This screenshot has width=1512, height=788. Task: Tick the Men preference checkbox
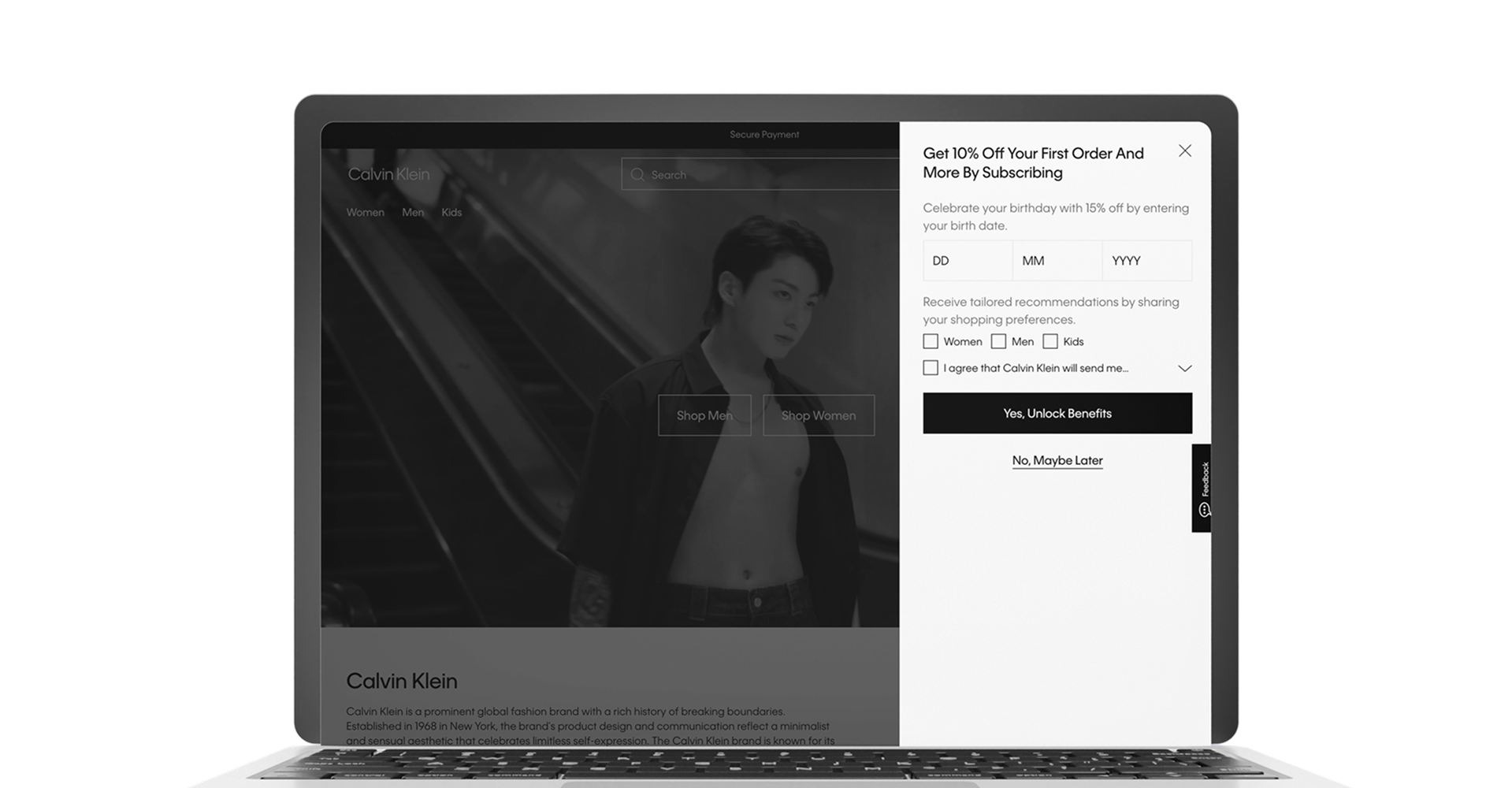coord(998,341)
